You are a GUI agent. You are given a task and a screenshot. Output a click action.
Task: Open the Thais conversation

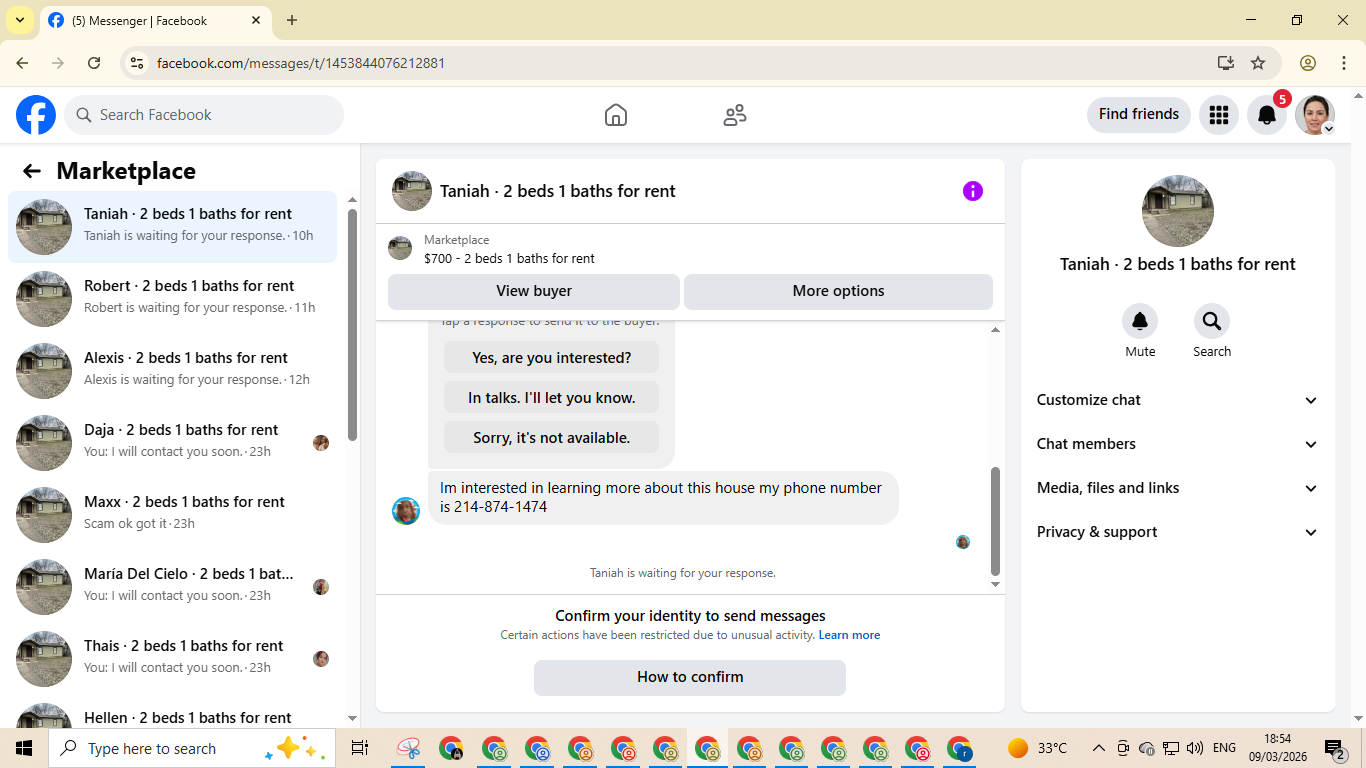[x=172, y=659]
